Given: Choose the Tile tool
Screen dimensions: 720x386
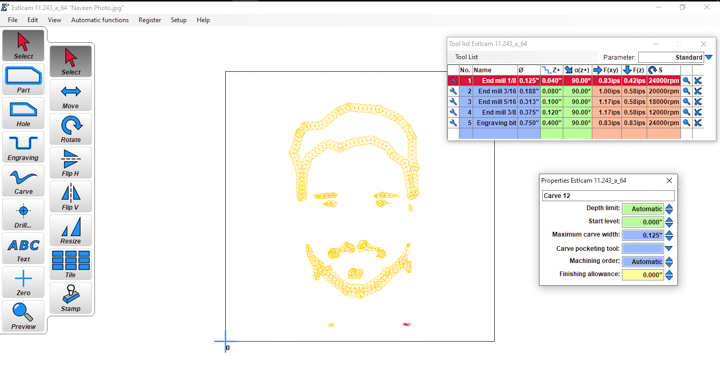Looking at the screenshot, I should pos(71,264).
